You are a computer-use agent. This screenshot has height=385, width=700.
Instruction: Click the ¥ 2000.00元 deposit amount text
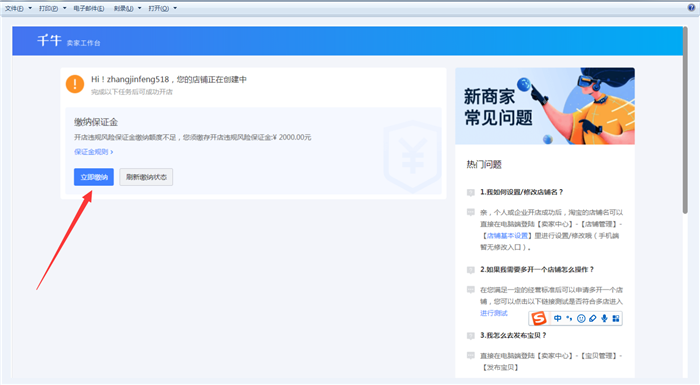[x=292, y=137]
